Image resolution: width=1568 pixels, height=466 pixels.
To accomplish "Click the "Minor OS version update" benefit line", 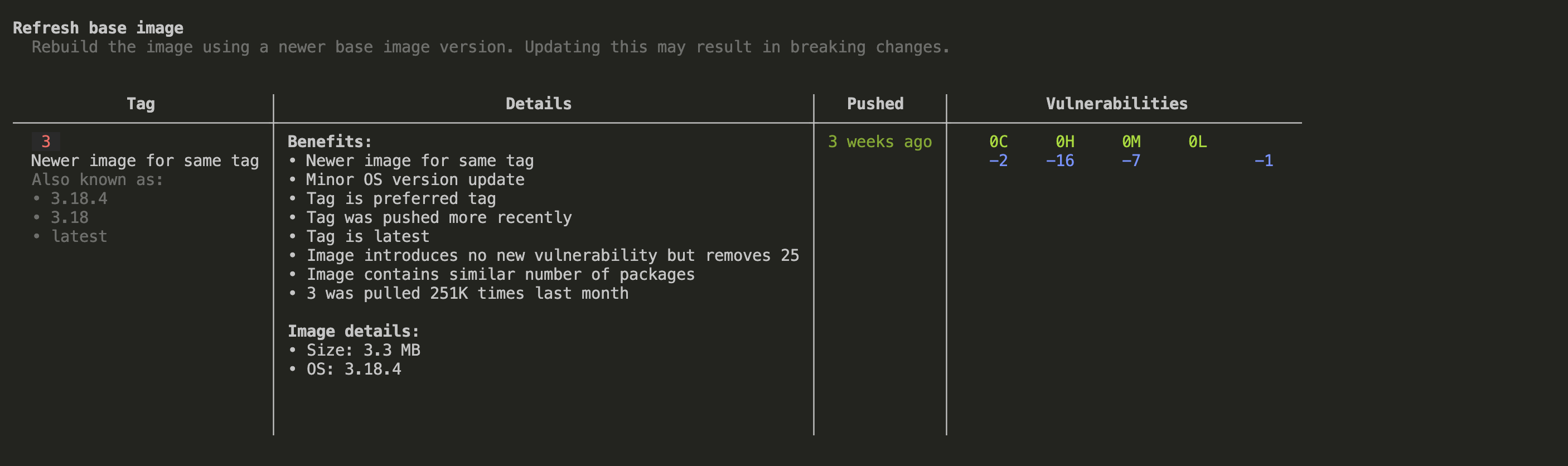I will coord(414,180).
